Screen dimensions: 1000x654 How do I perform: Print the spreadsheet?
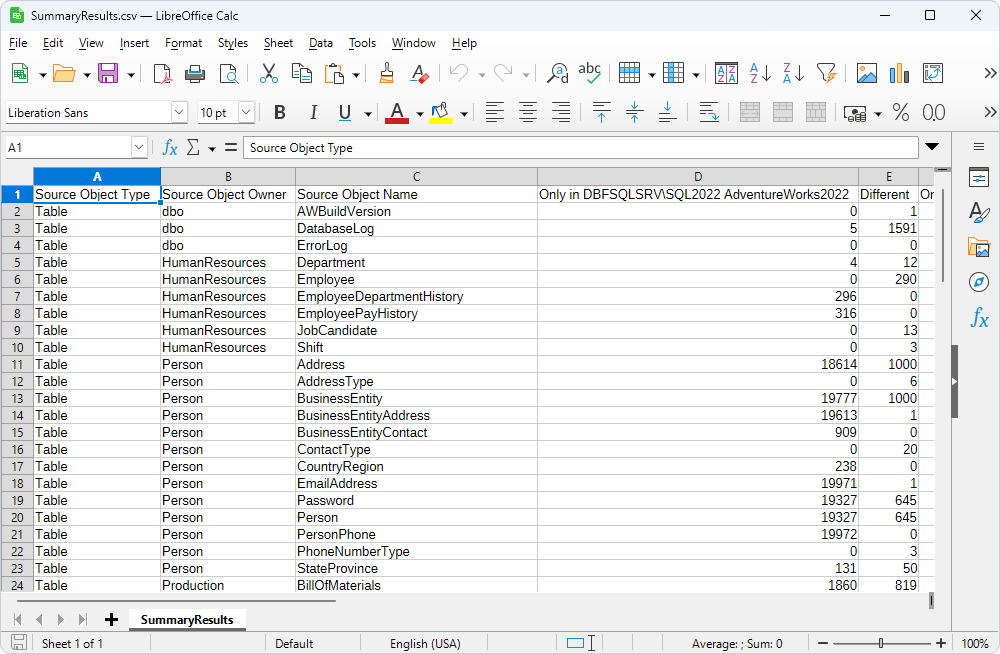coord(195,73)
